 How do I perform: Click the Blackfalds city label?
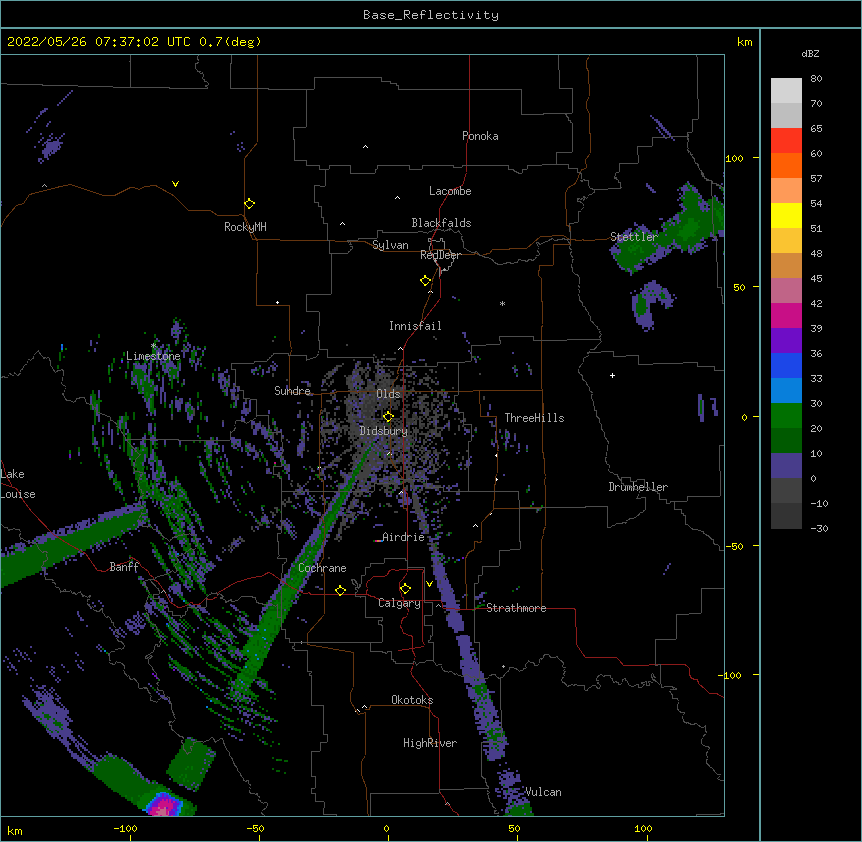pos(441,223)
